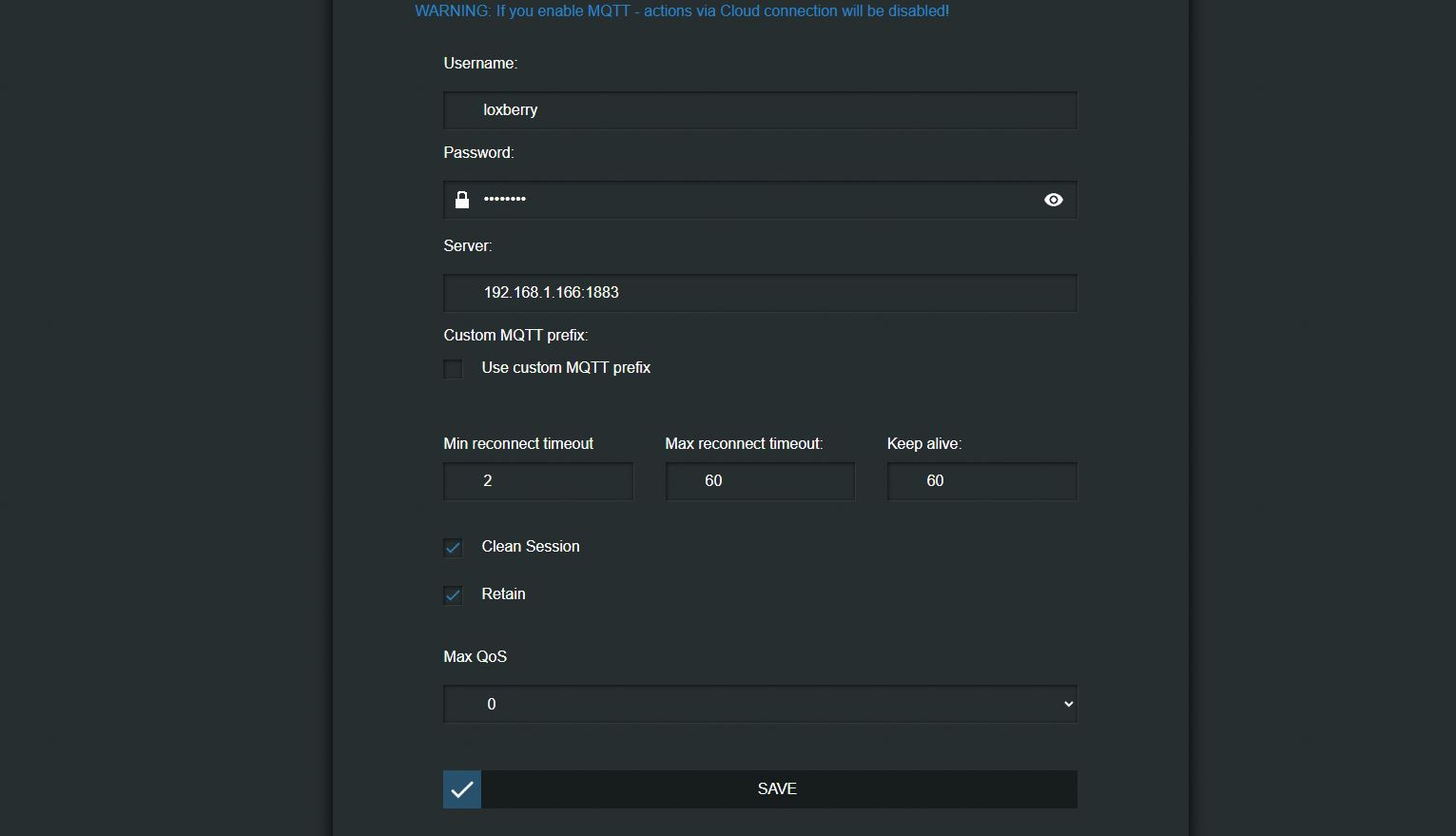Screen dimensions: 1456x836
Task: Expand the Max QoS dropdown arrow
Action: (x=1068, y=705)
